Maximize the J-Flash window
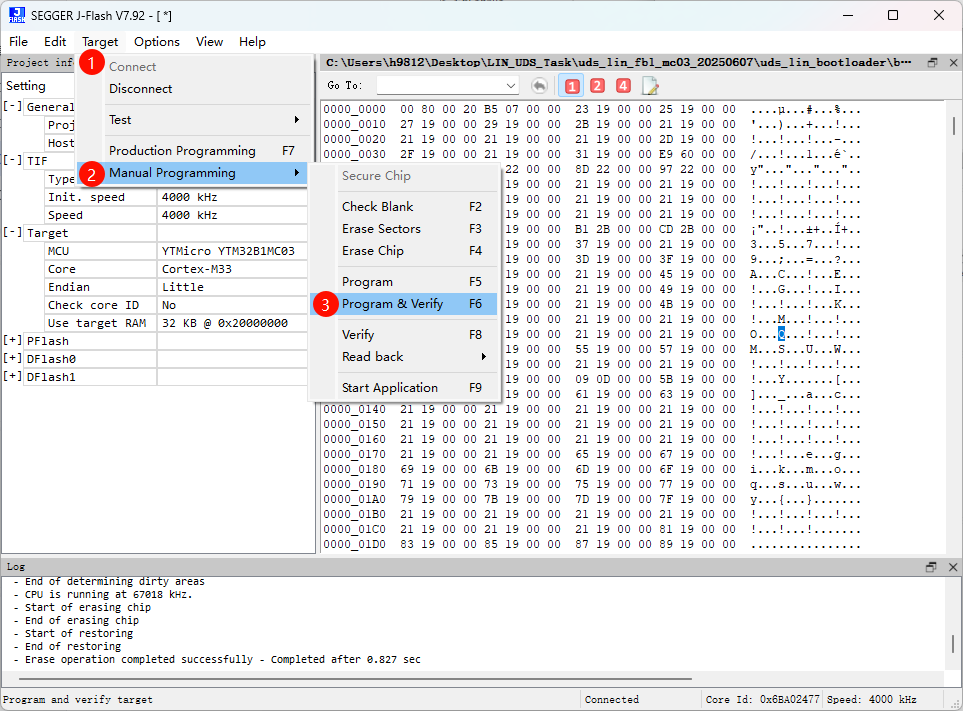This screenshot has width=963, height=711. point(893,15)
